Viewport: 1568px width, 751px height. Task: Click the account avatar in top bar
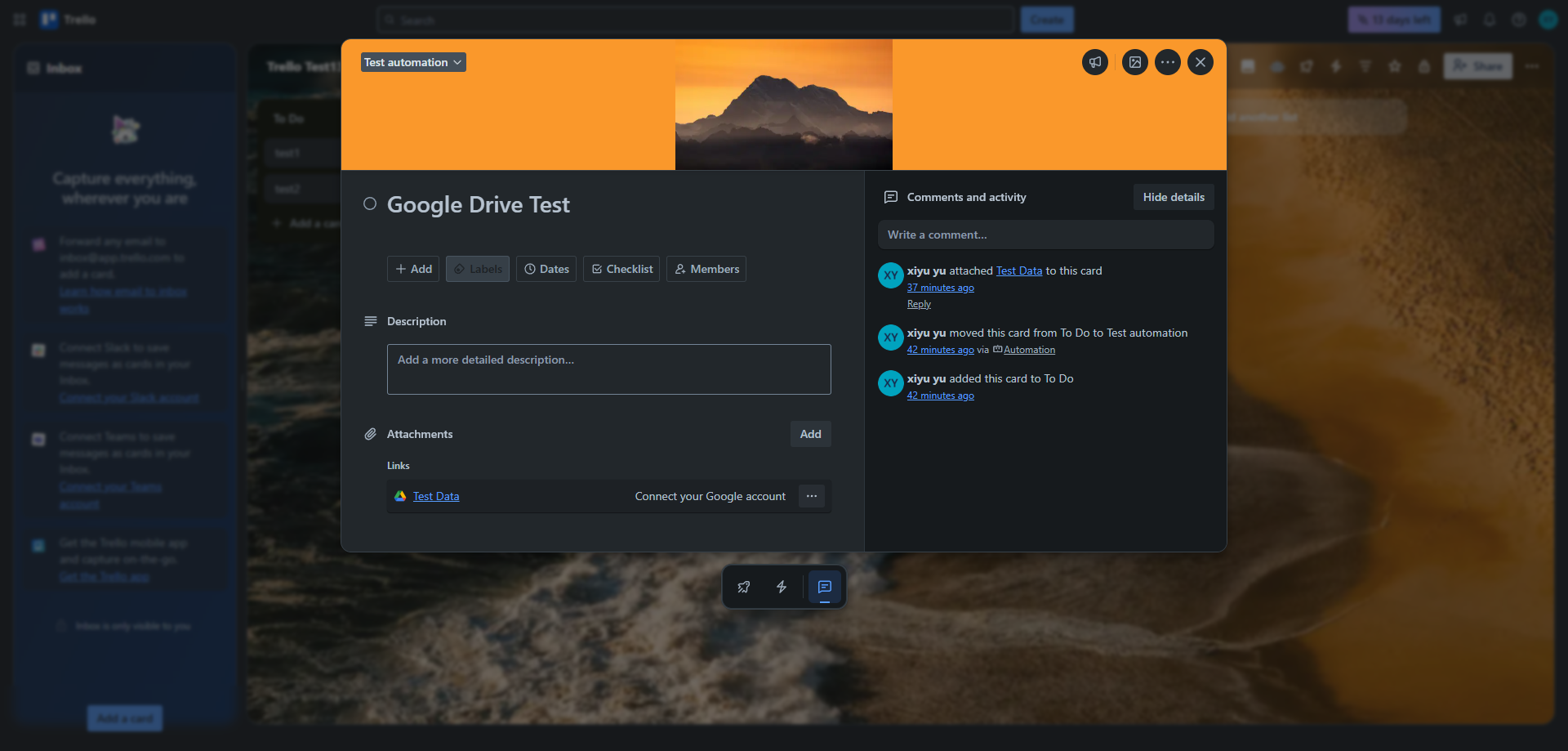1548,20
